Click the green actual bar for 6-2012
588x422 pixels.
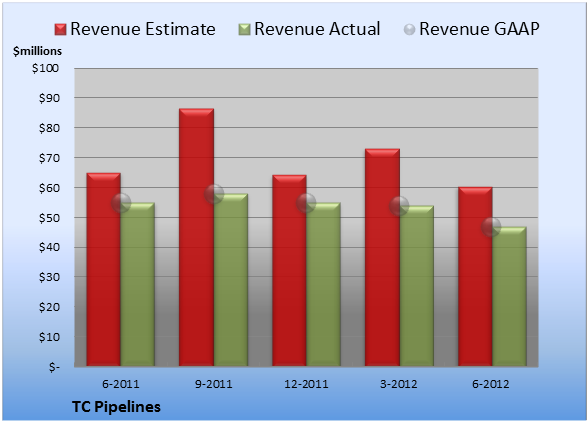[x=509, y=296]
